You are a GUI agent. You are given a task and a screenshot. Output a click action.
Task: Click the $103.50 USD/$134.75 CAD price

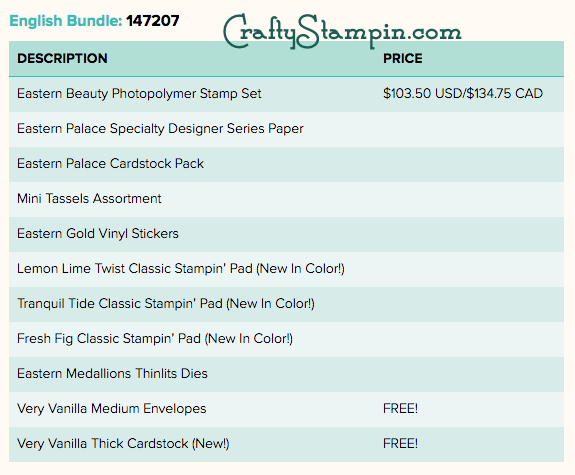[463, 94]
